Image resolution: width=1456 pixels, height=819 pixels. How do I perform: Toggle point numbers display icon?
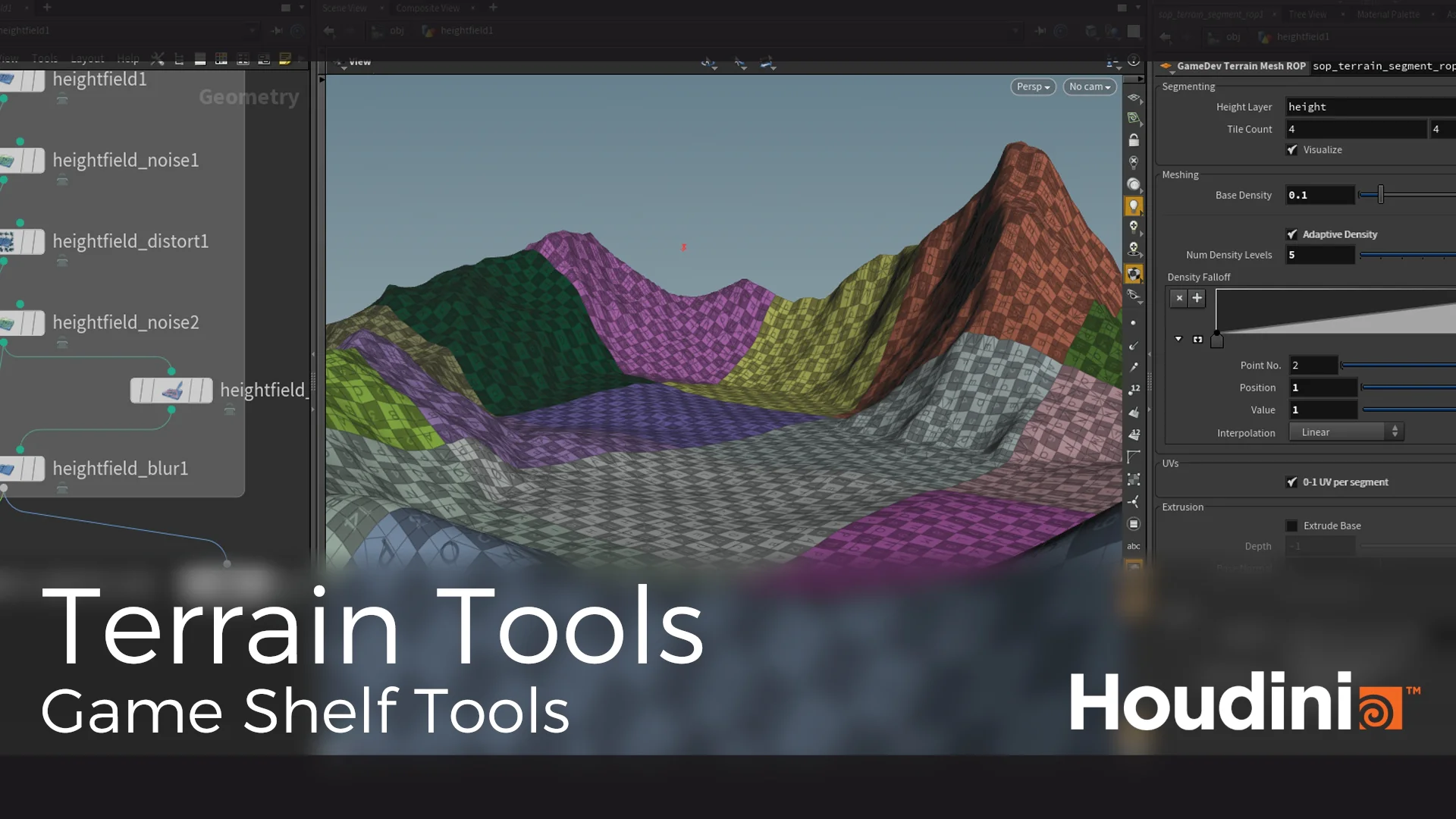[x=1134, y=389]
